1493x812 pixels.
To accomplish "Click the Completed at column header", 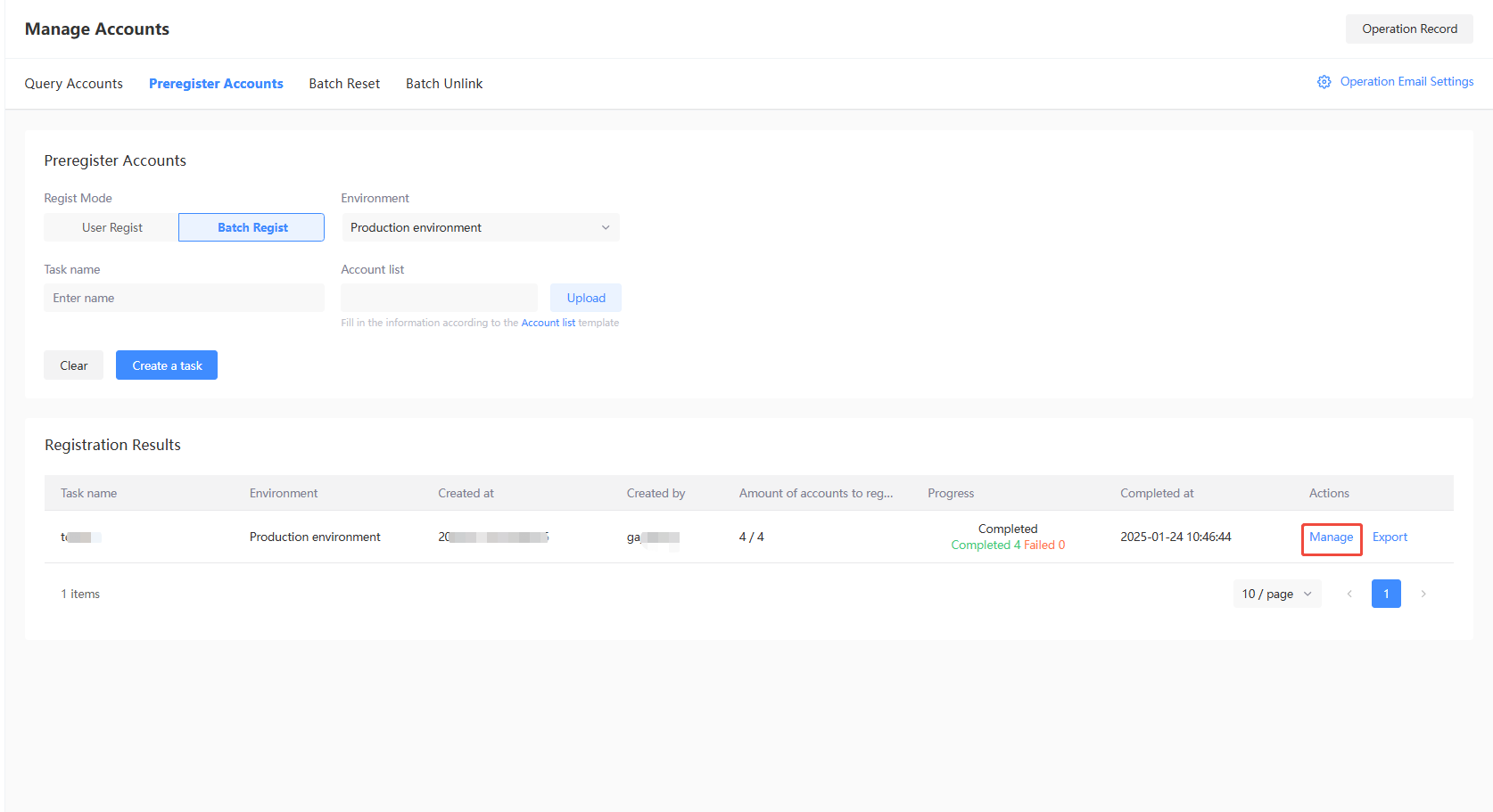I will [x=1157, y=493].
